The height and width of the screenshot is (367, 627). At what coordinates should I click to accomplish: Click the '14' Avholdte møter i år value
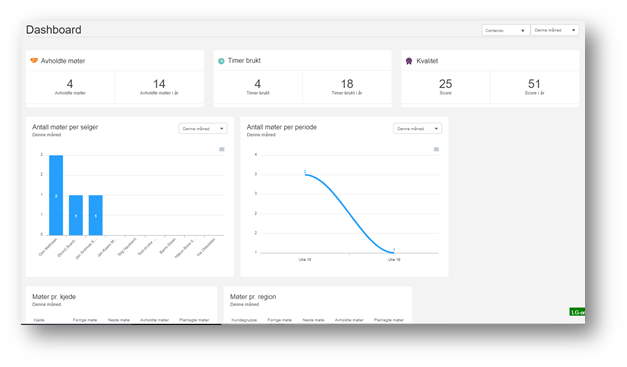[x=159, y=84]
